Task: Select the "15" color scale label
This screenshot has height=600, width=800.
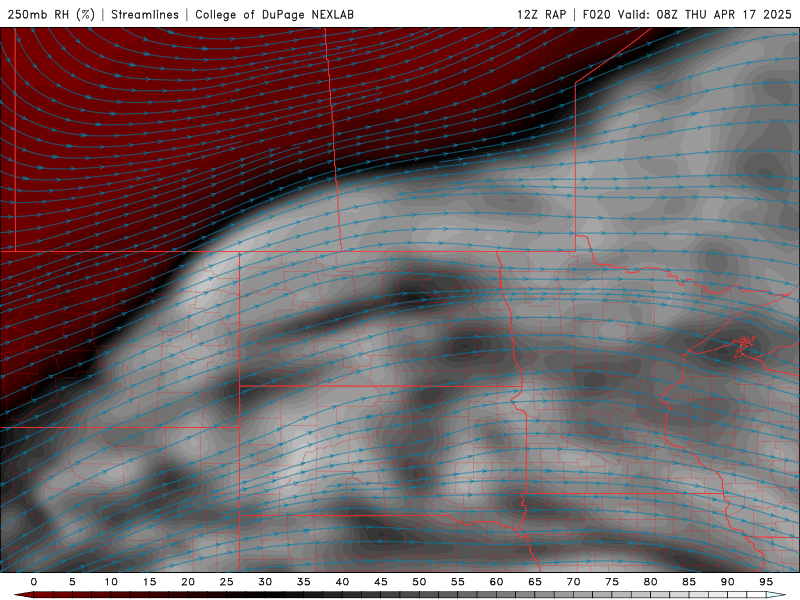Action: (149, 582)
